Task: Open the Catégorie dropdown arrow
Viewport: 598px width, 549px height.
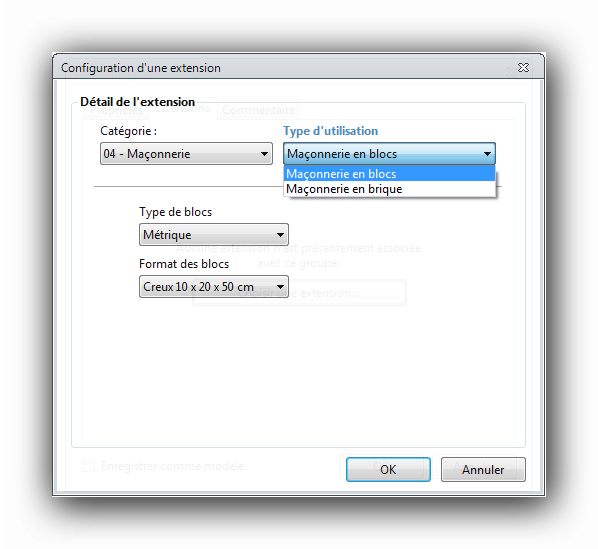Action: coord(264,154)
